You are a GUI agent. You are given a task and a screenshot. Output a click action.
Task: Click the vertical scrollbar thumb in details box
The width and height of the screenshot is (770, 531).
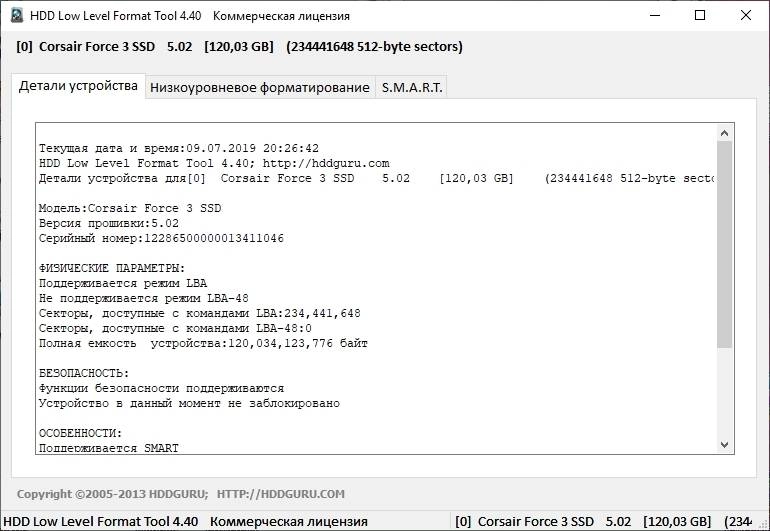click(724, 245)
